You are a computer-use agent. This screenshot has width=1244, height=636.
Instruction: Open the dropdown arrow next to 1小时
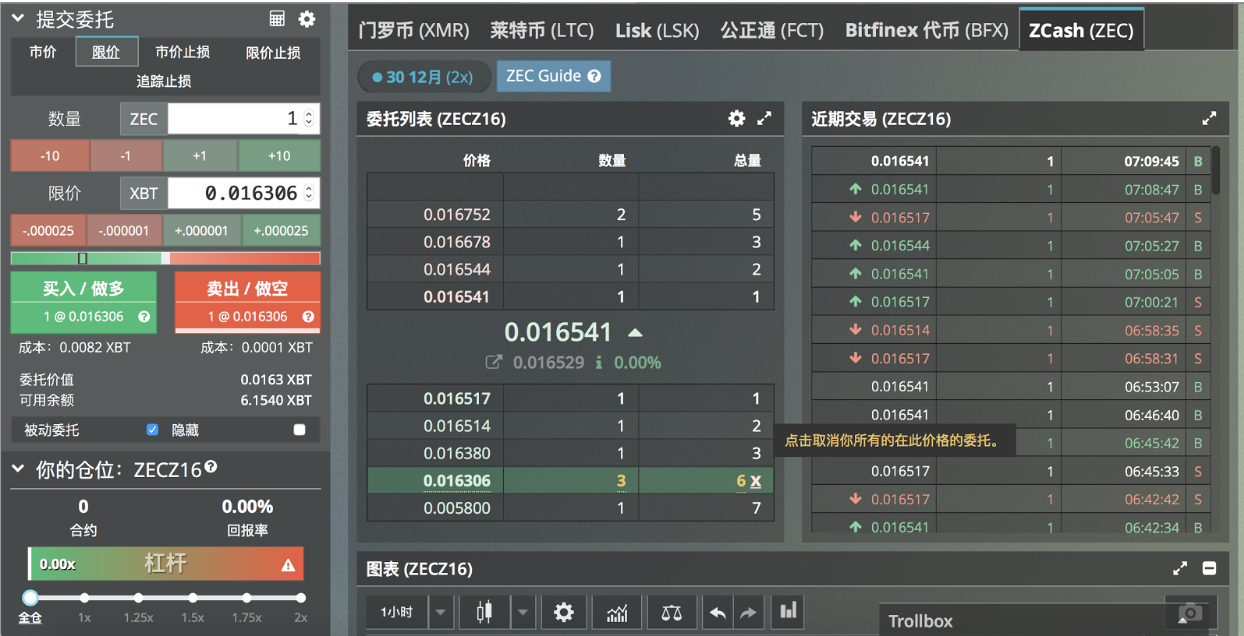pos(440,611)
